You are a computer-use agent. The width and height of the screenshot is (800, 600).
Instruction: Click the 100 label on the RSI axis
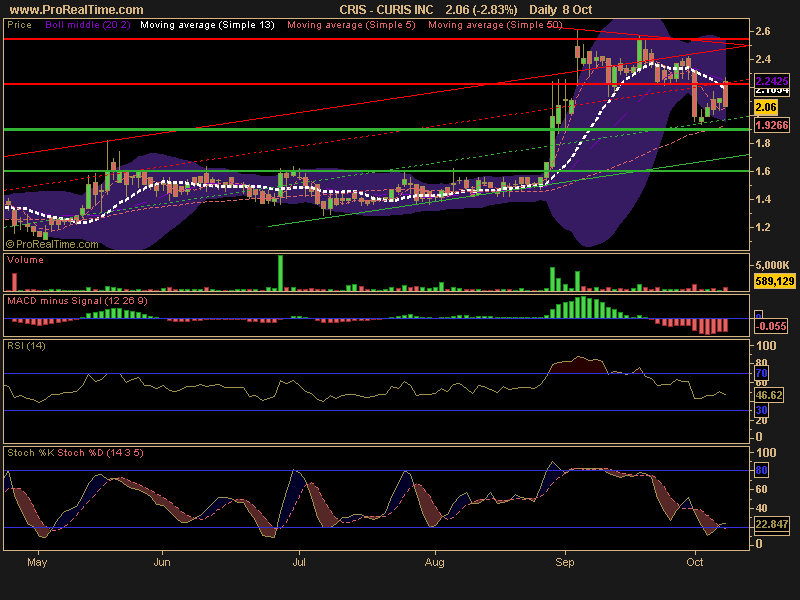[x=766, y=346]
